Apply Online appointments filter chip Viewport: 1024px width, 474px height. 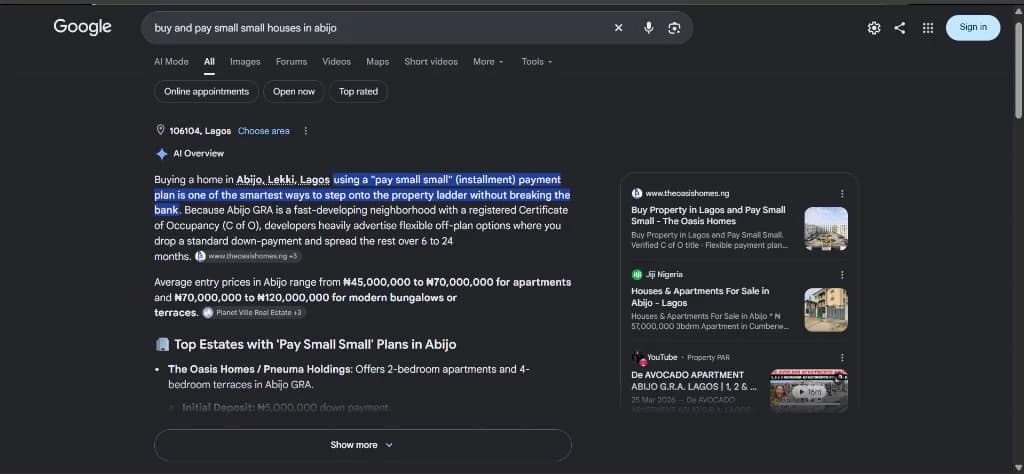coord(206,91)
